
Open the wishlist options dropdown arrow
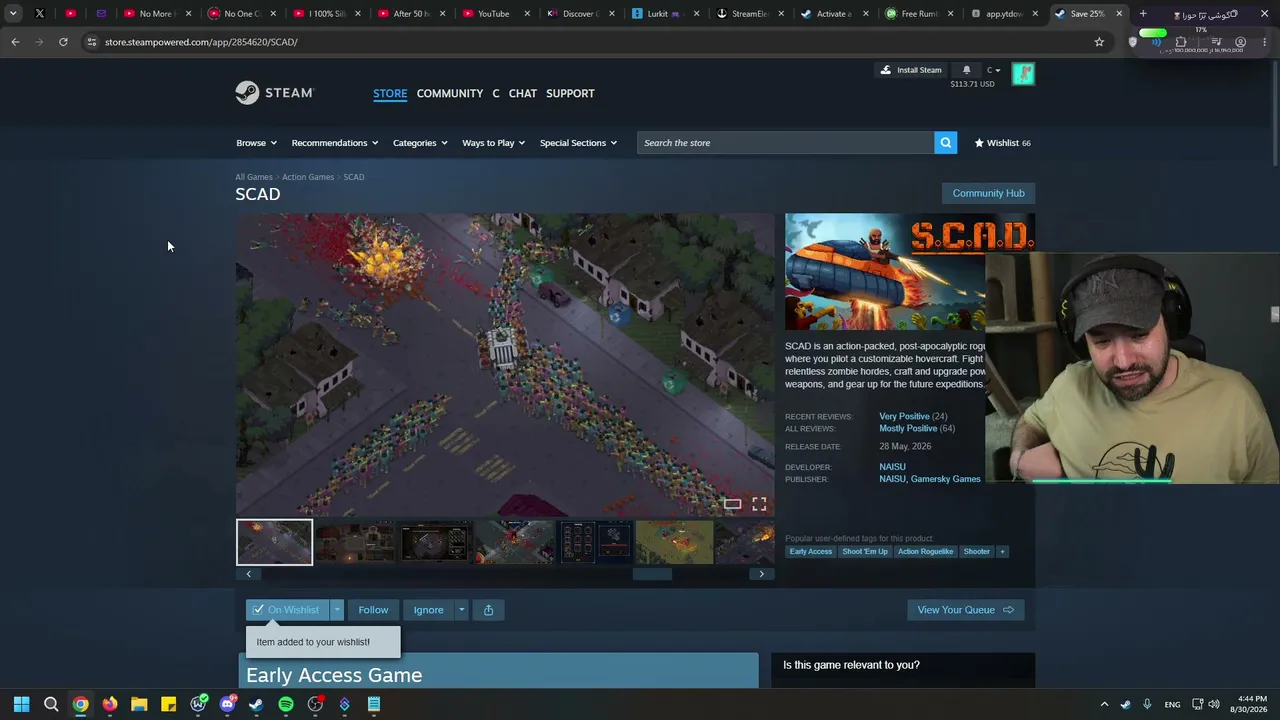(x=337, y=610)
